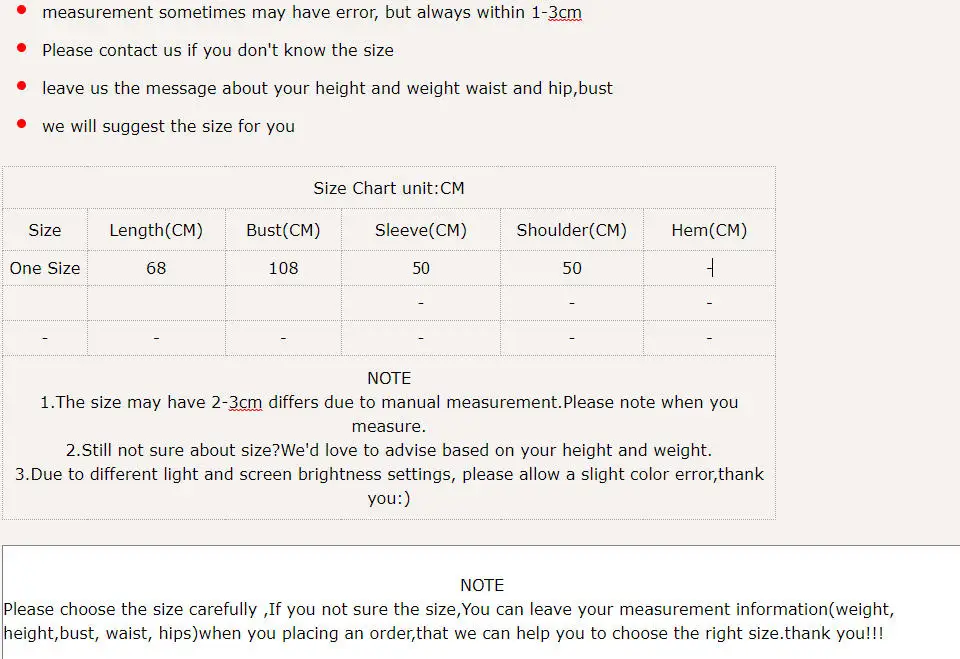Select the "Length(CM)" column header
The height and width of the screenshot is (659, 960).
click(156, 230)
